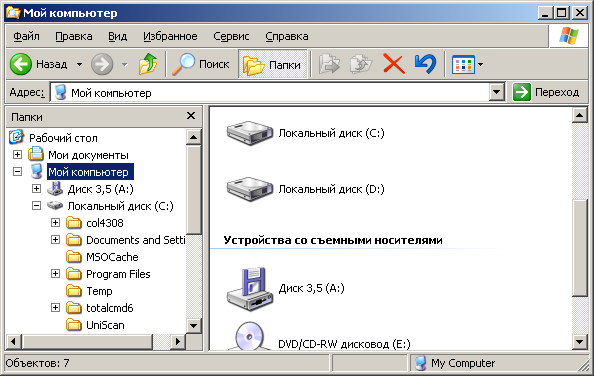Viewport: 594px width, 376px height.
Task: Maximize the Мой компьютер window
Action: (x=561, y=13)
